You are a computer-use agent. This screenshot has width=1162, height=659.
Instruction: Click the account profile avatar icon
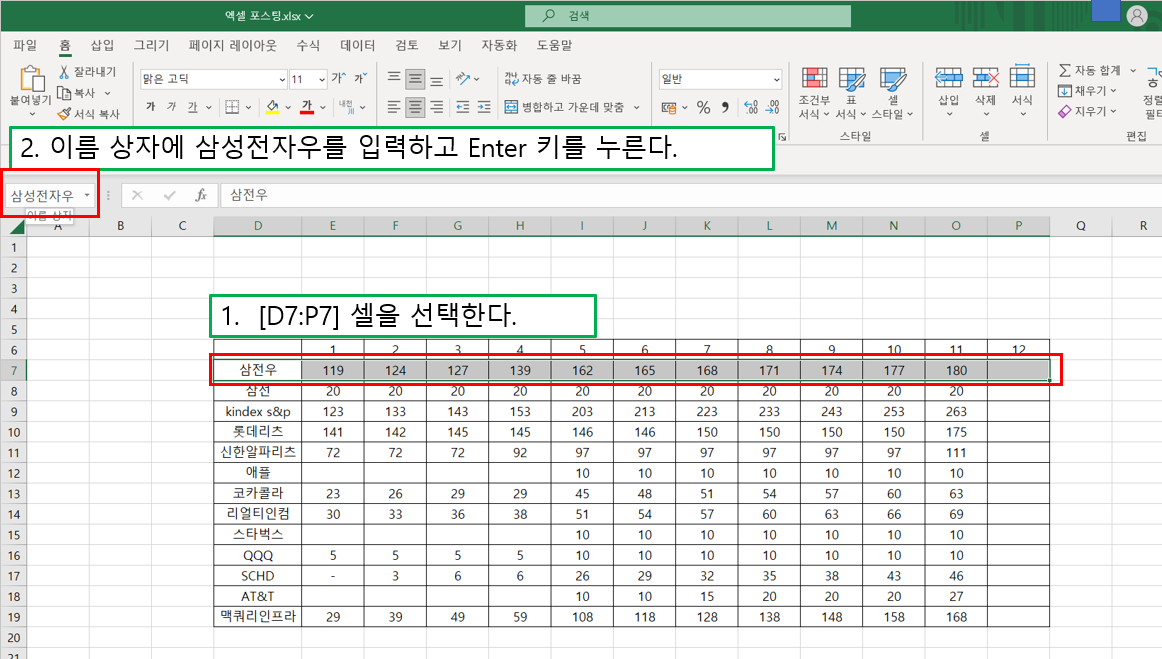(x=1137, y=16)
